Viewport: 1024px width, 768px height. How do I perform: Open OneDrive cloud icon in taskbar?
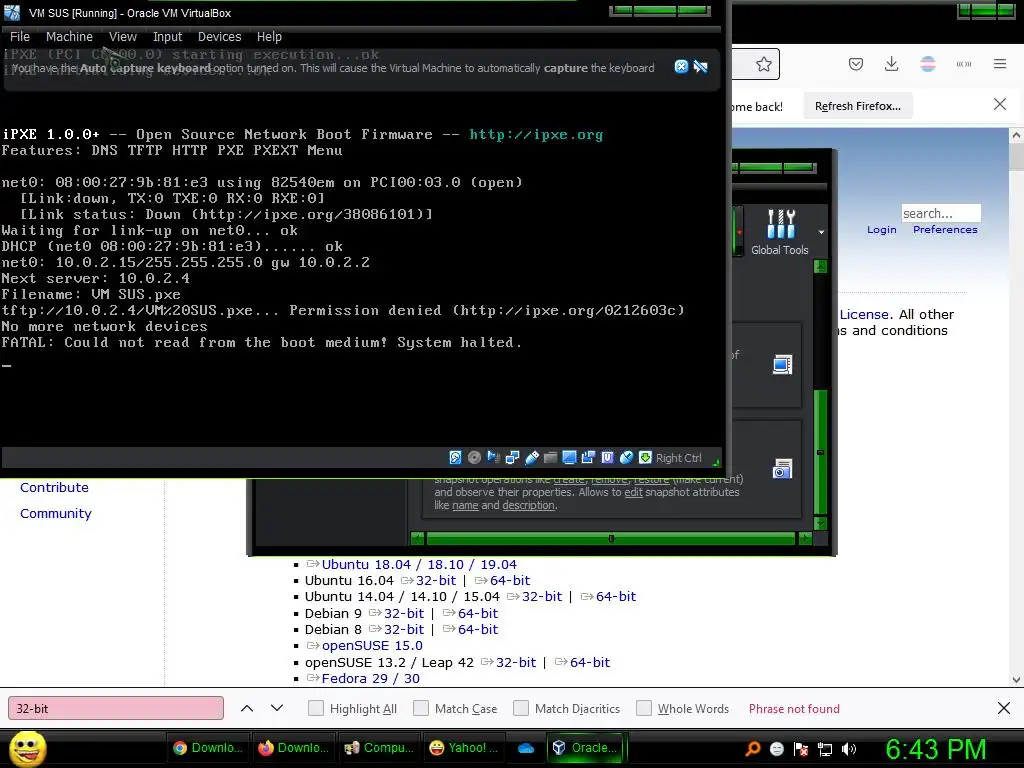coord(526,748)
